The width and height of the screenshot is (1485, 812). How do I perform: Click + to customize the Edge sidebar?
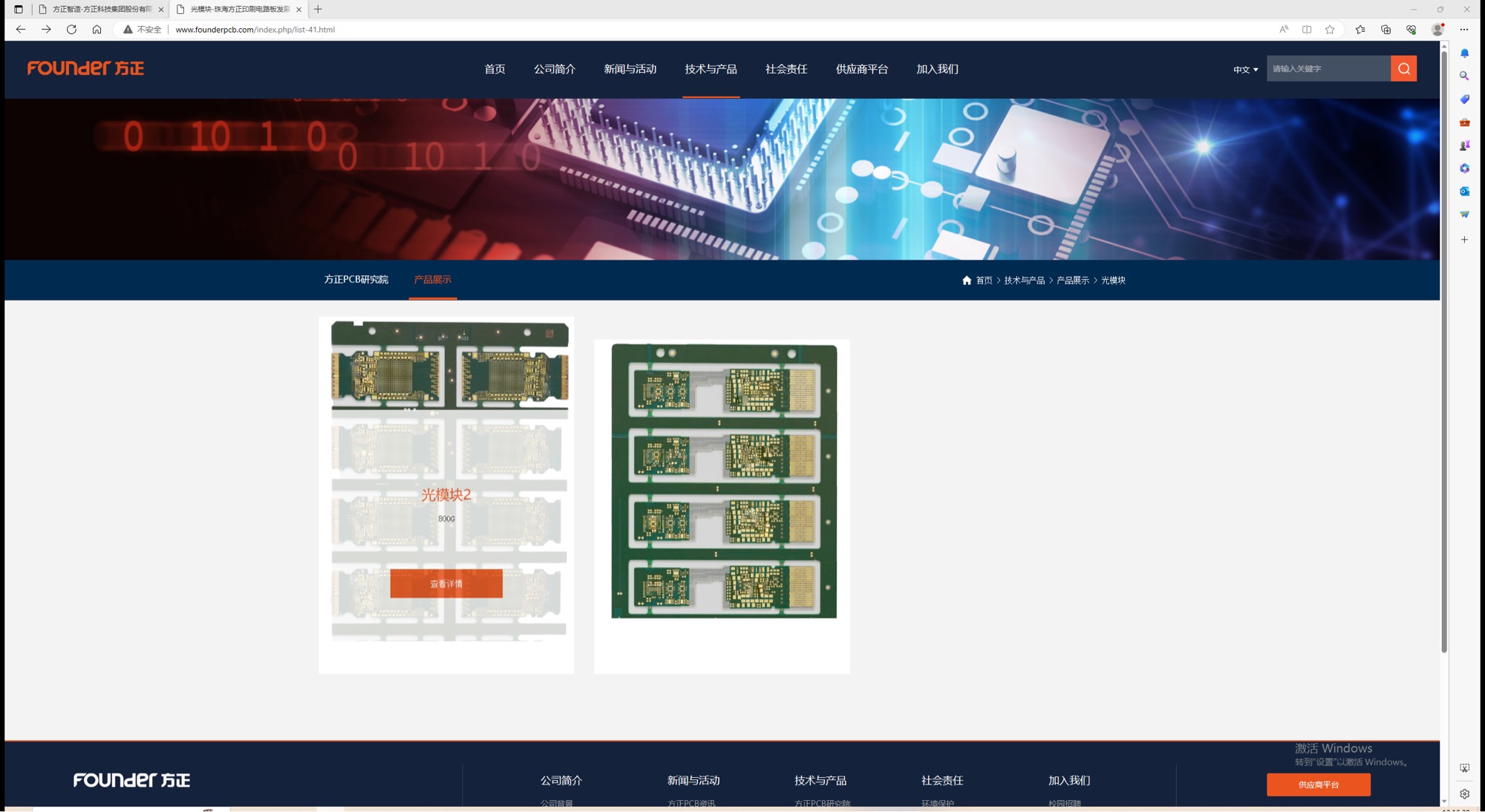click(x=1464, y=239)
